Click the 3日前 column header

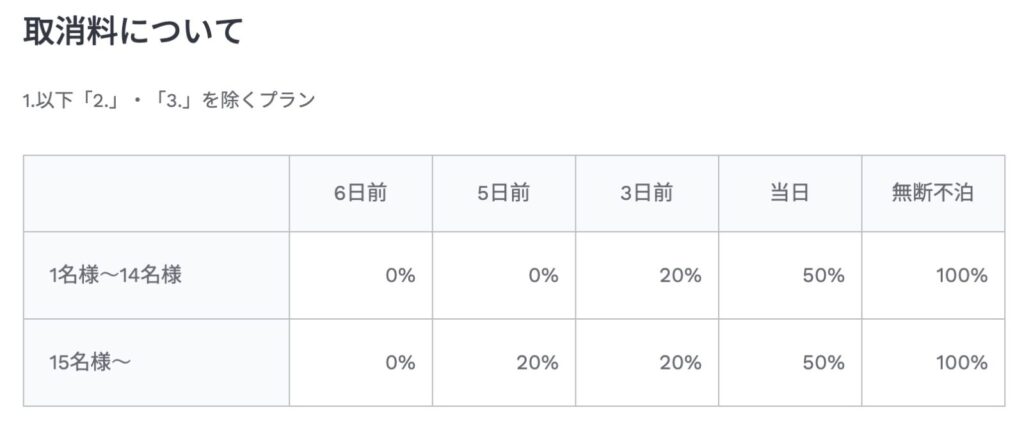coord(646,194)
